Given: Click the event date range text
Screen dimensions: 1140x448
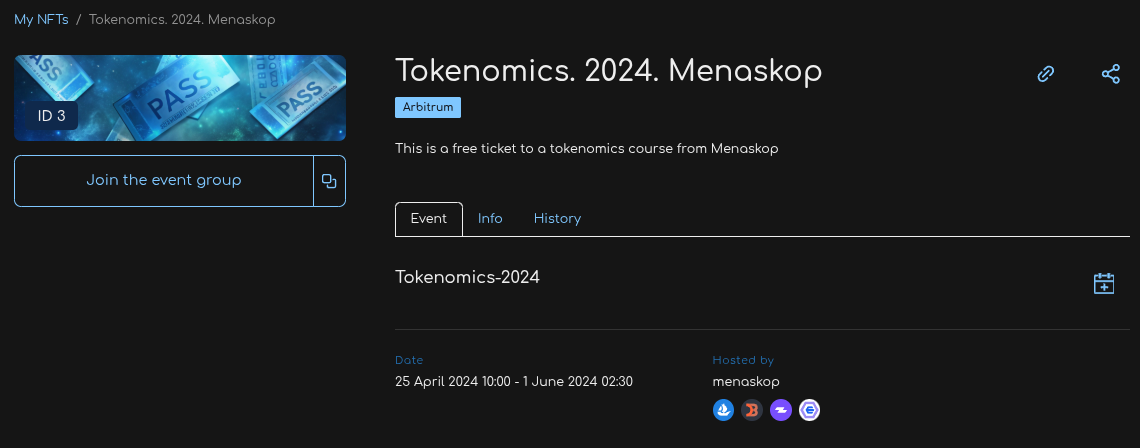Looking at the screenshot, I should pyautogui.click(x=514, y=382).
